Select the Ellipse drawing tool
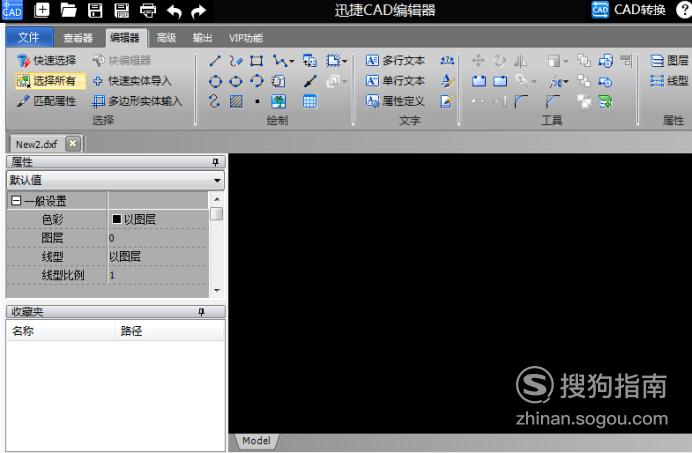Image resolution: width=692 pixels, height=453 pixels. pos(236,81)
